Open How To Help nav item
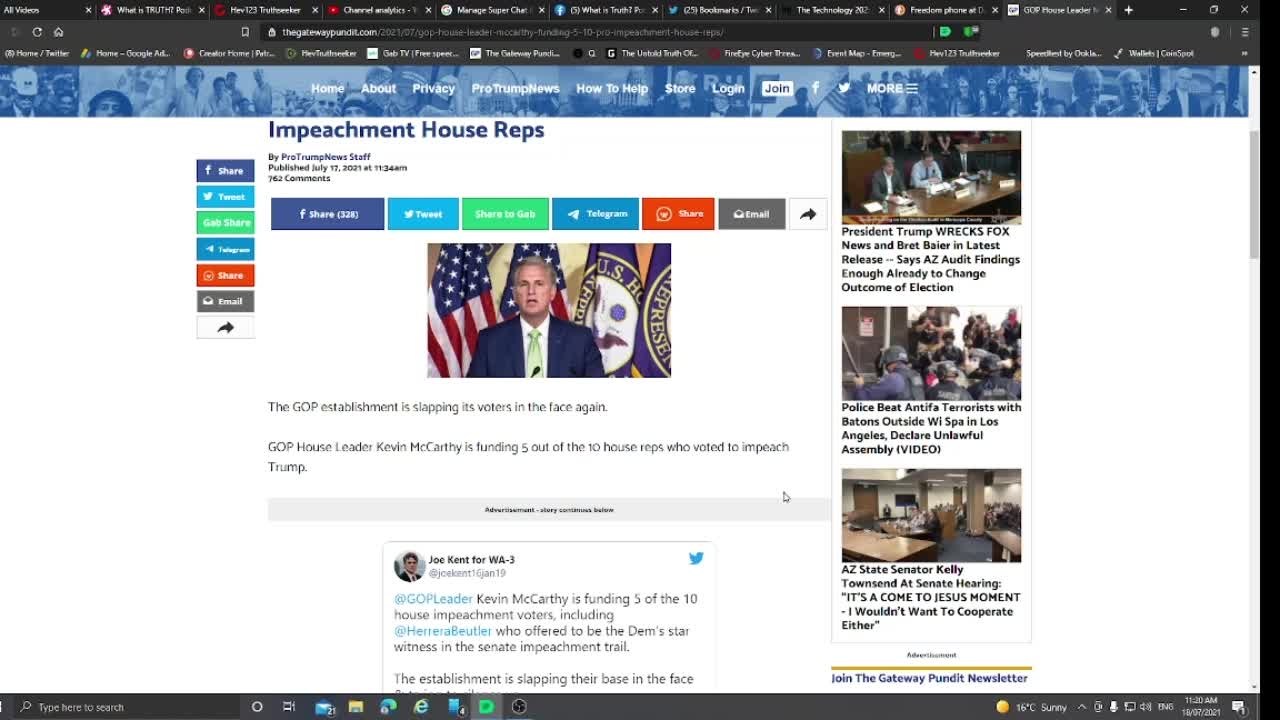The height and width of the screenshot is (720, 1280). (612, 88)
